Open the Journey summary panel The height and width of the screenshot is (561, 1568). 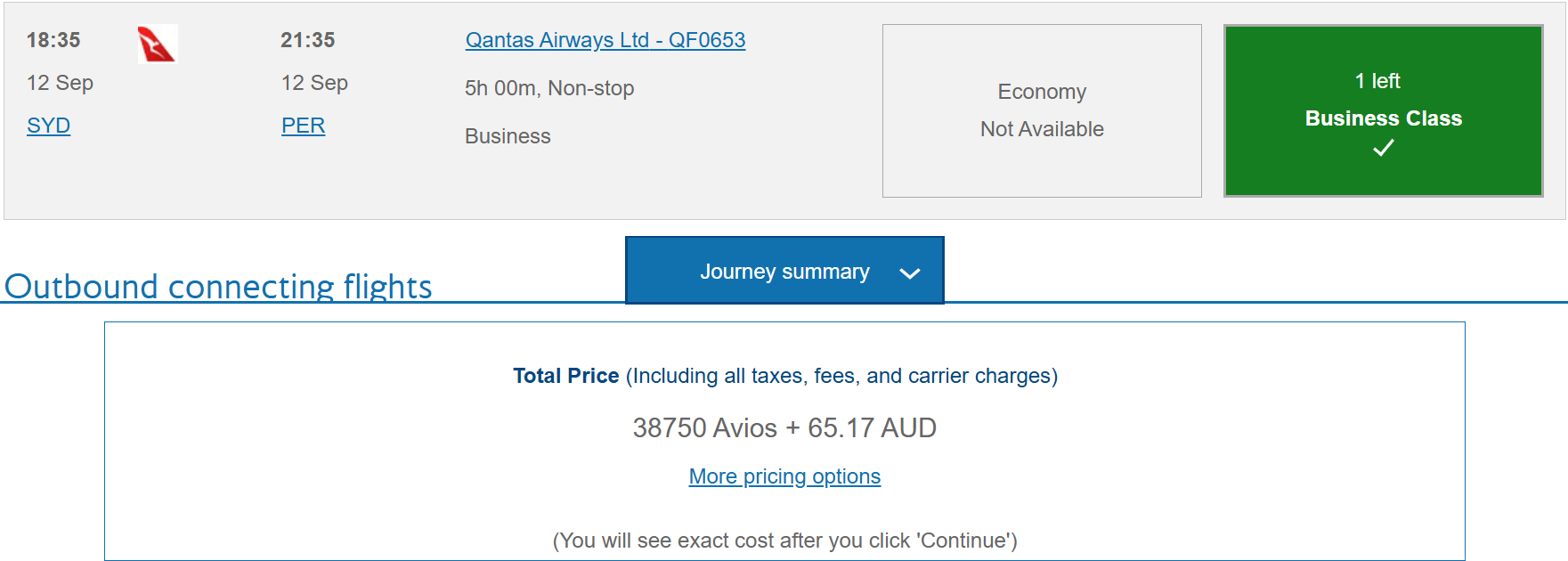784,271
